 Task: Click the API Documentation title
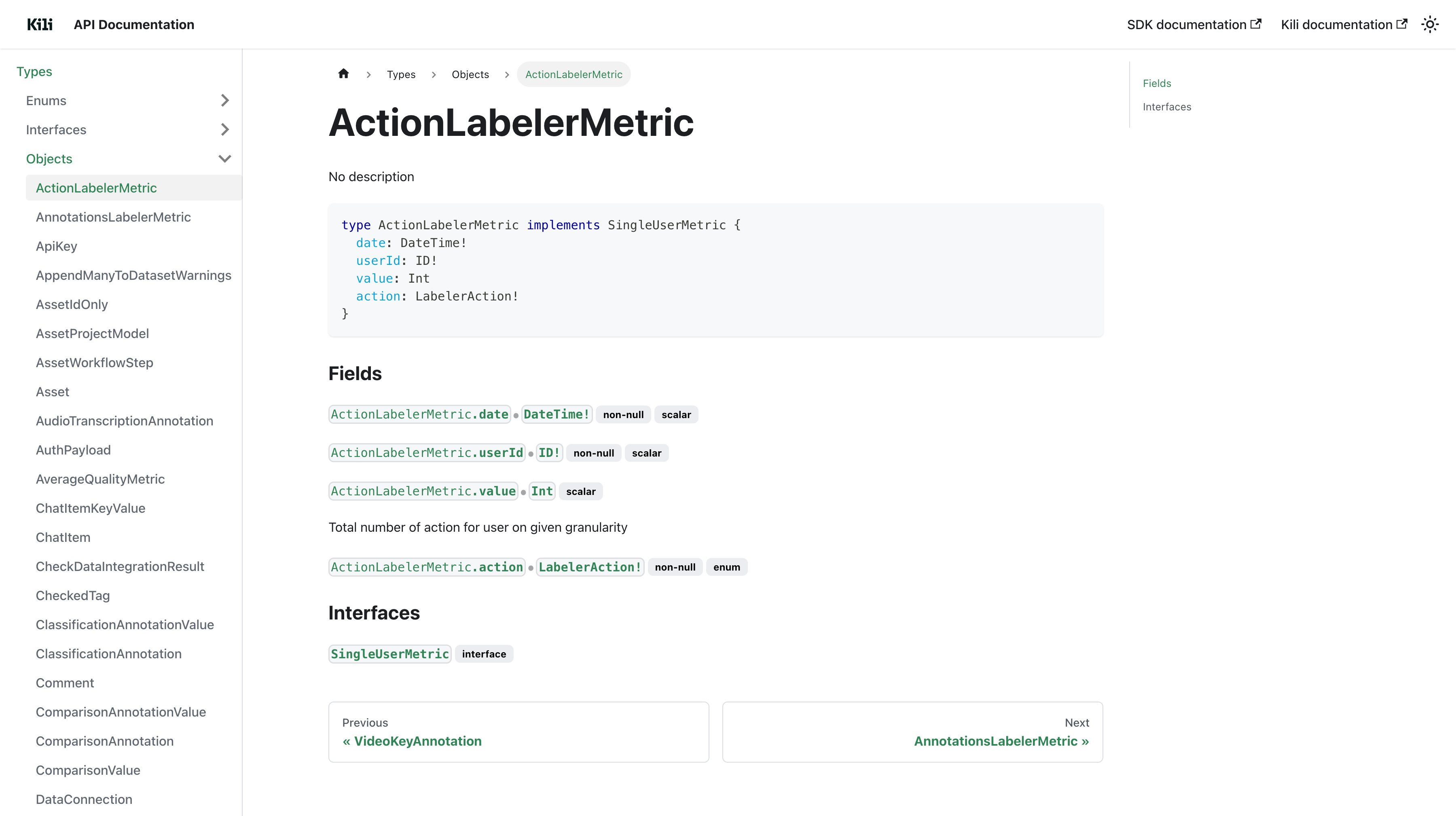134,24
